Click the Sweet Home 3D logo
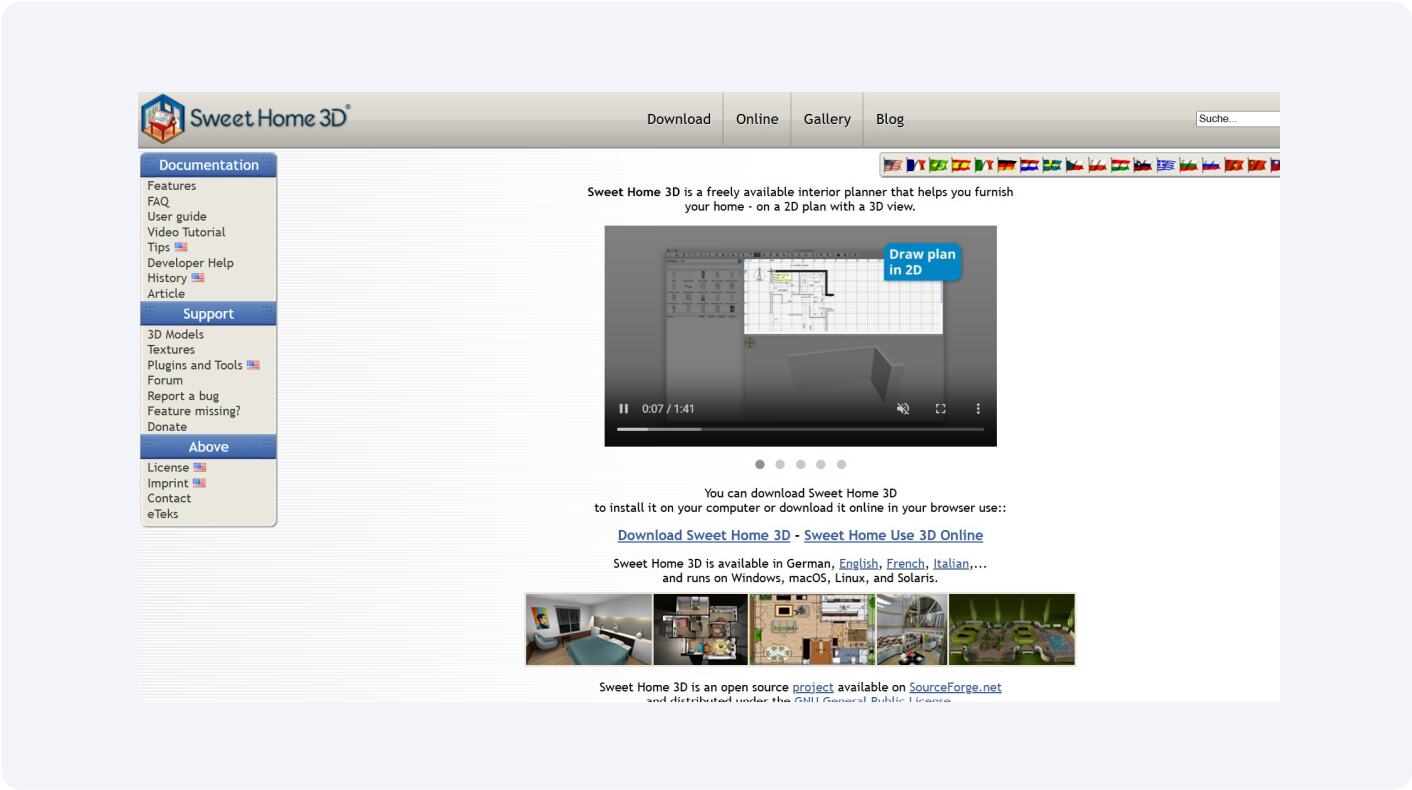This screenshot has height=790, width=1412. click(245, 119)
